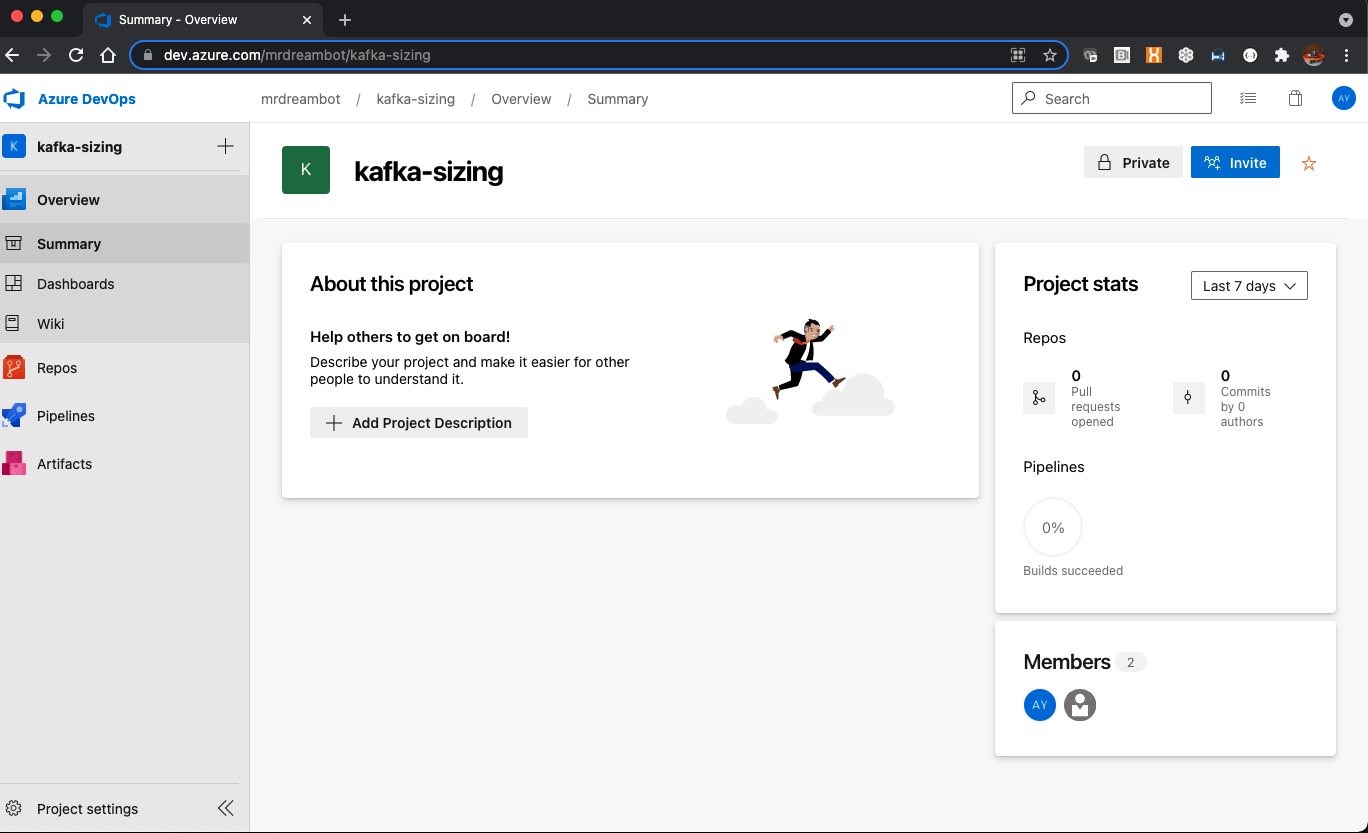This screenshot has height=833, width=1368.
Task: Open the Last 7 days dropdown
Action: (x=1249, y=285)
